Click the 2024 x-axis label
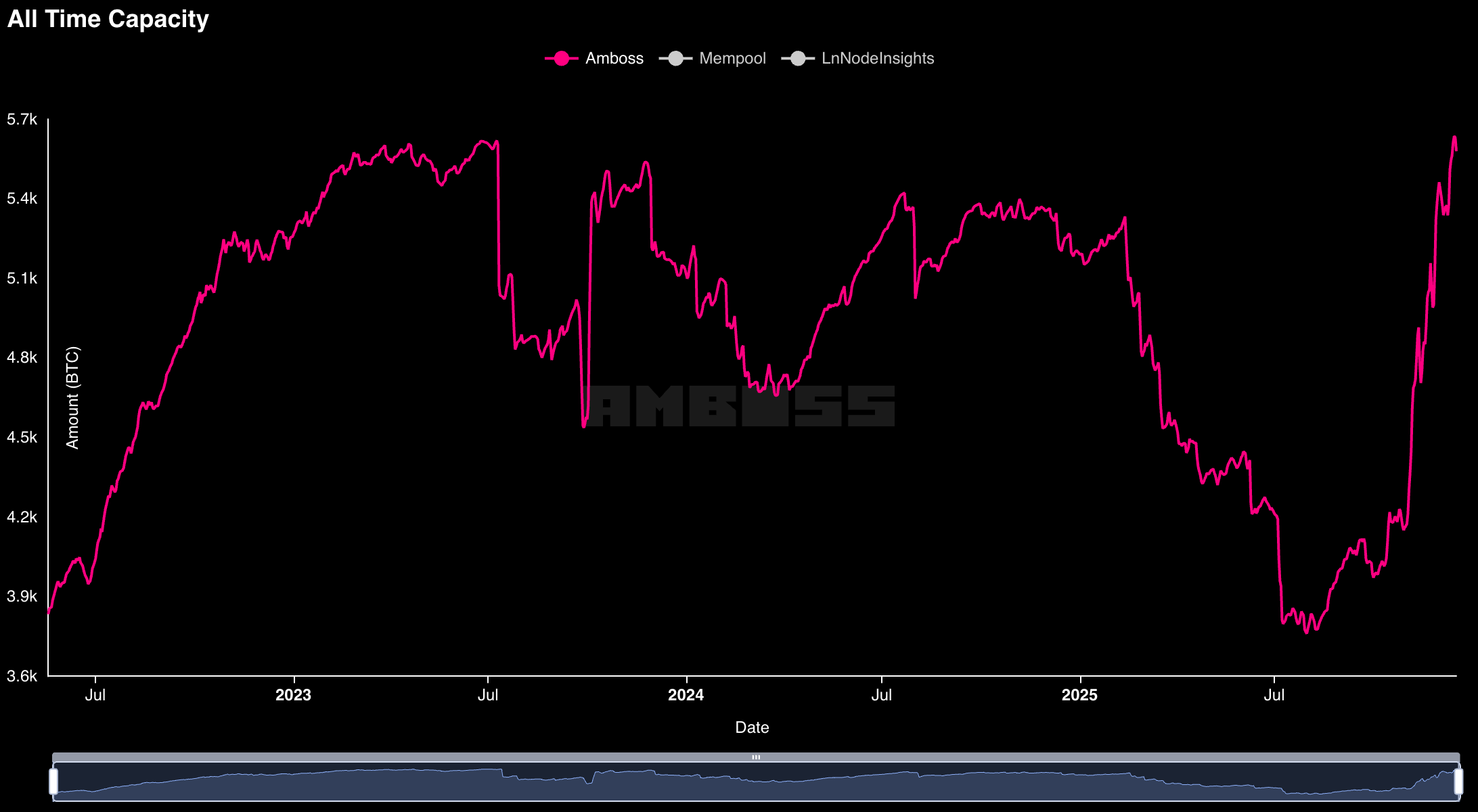1478x812 pixels. click(686, 695)
